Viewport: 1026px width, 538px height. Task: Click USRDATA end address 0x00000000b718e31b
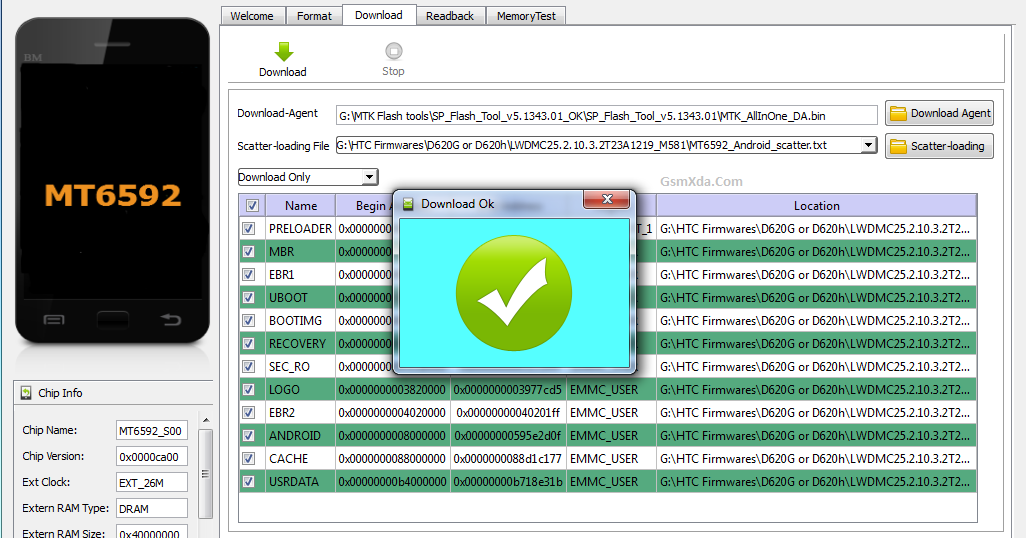(x=508, y=481)
